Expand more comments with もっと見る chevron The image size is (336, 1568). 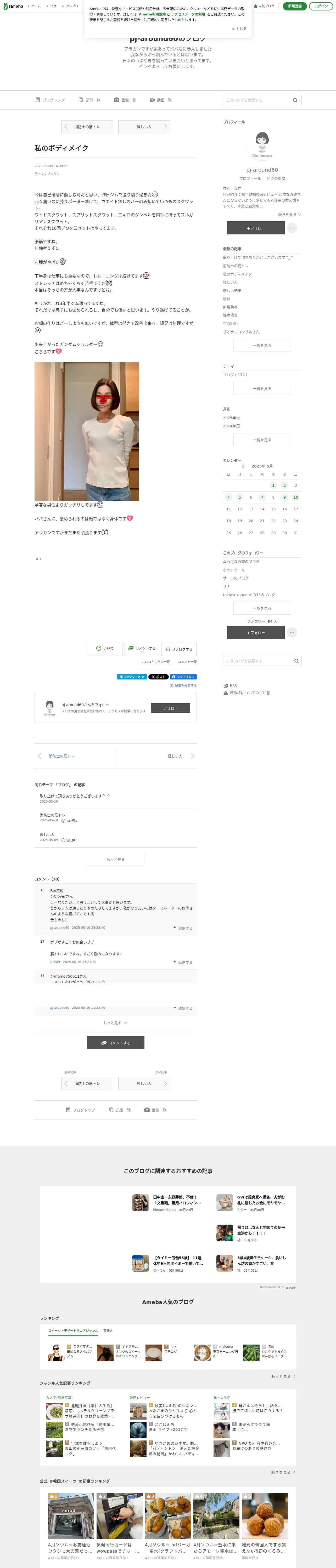click(115, 1023)
